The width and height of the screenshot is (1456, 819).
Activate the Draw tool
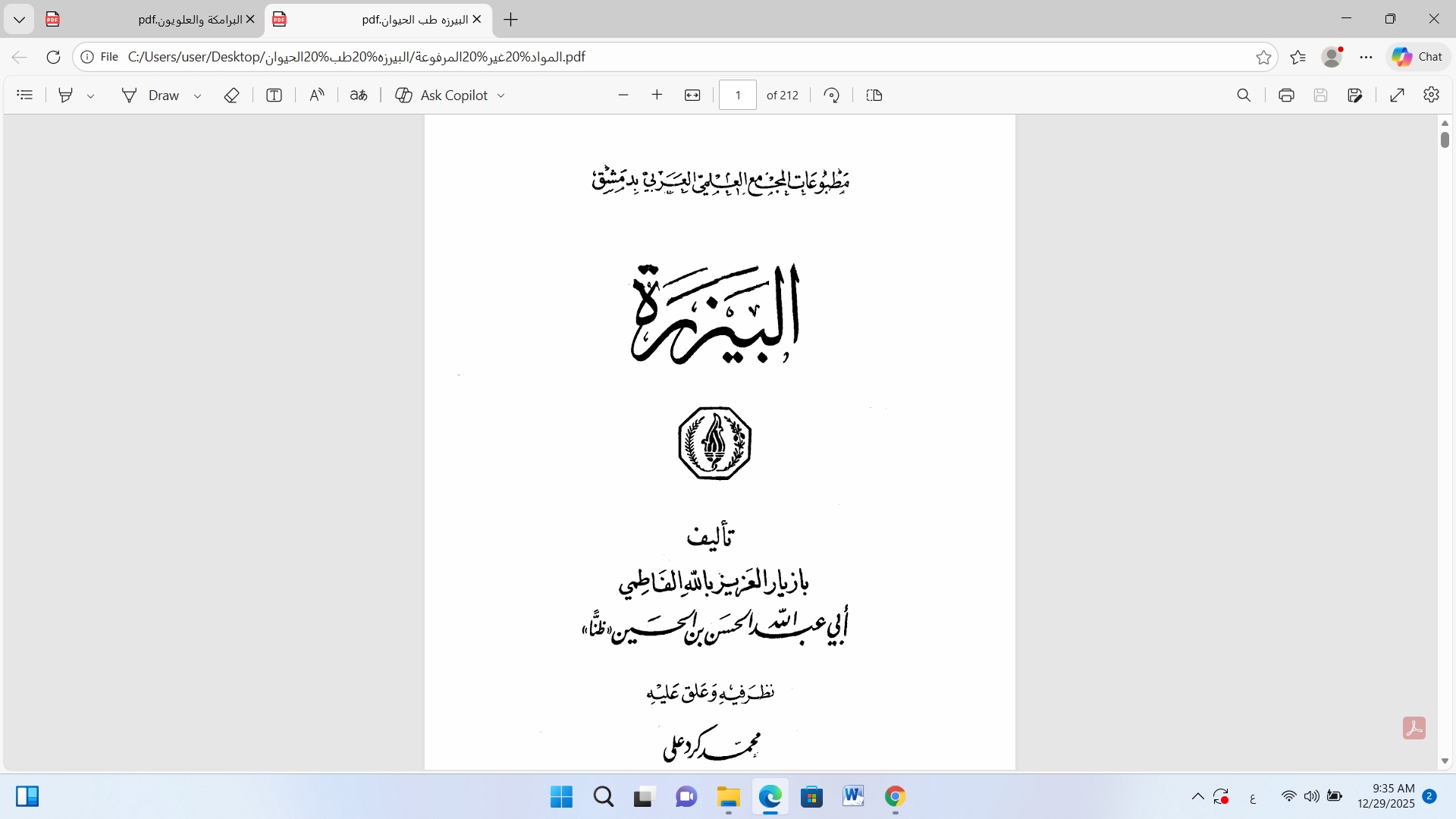150,95
